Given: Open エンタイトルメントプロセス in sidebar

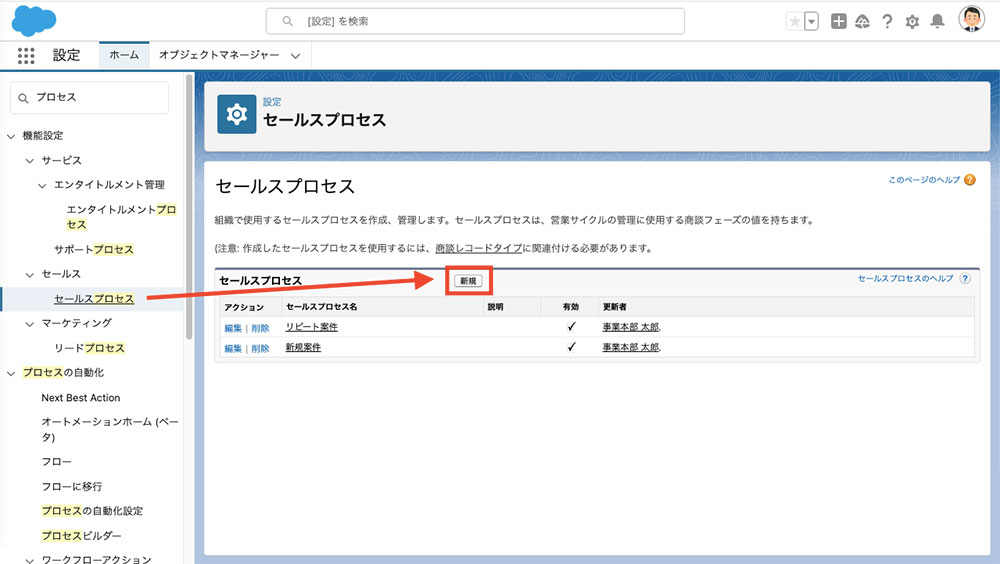Looking at the screenshot, I should [121, 217].
